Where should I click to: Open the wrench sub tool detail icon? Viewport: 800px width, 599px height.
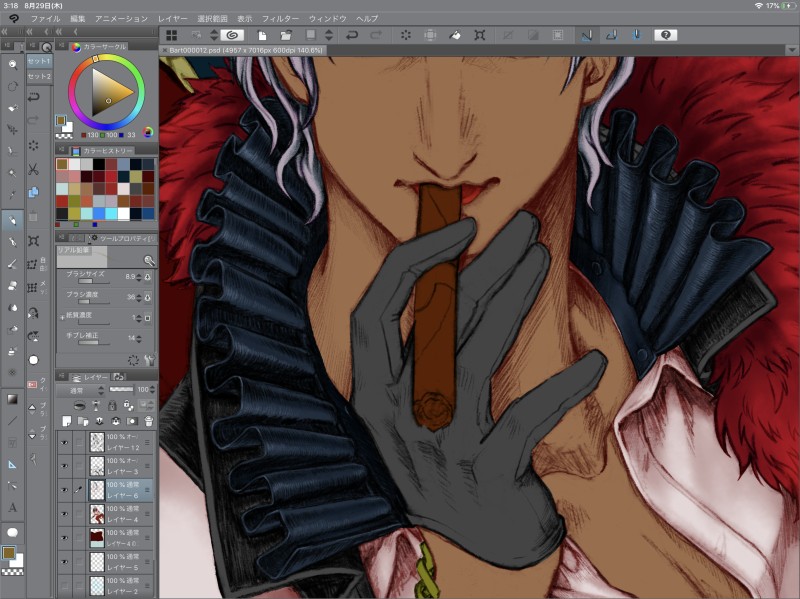tap(149, 360)
